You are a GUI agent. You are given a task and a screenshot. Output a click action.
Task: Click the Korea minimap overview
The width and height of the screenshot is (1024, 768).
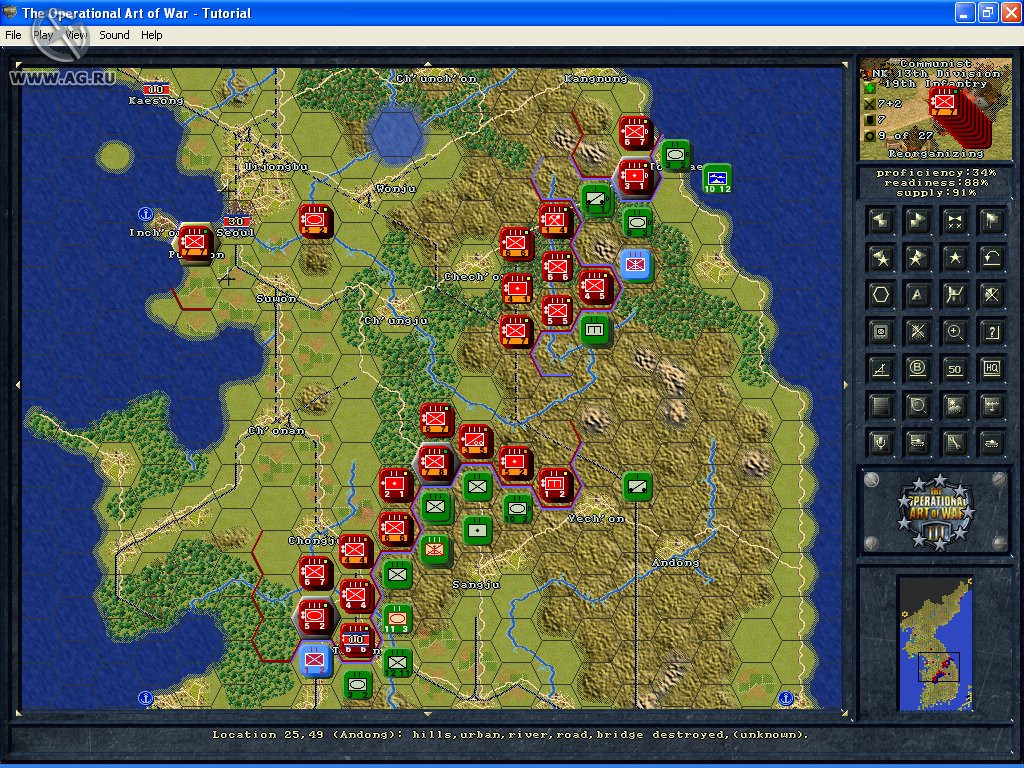[x=936, y=643]
